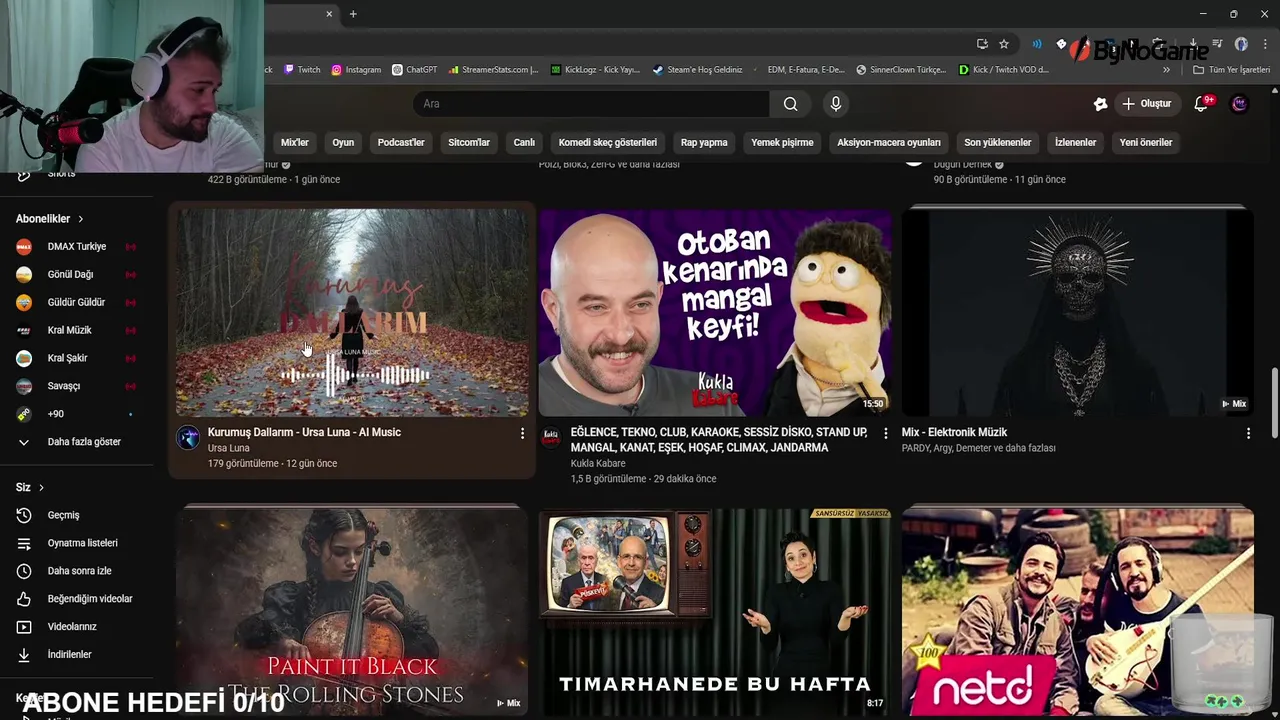Image resolution: width=1280 pixels, height=720 pixels.
Task: Open Kurumuş Dallarım video title
Action: 304,433
